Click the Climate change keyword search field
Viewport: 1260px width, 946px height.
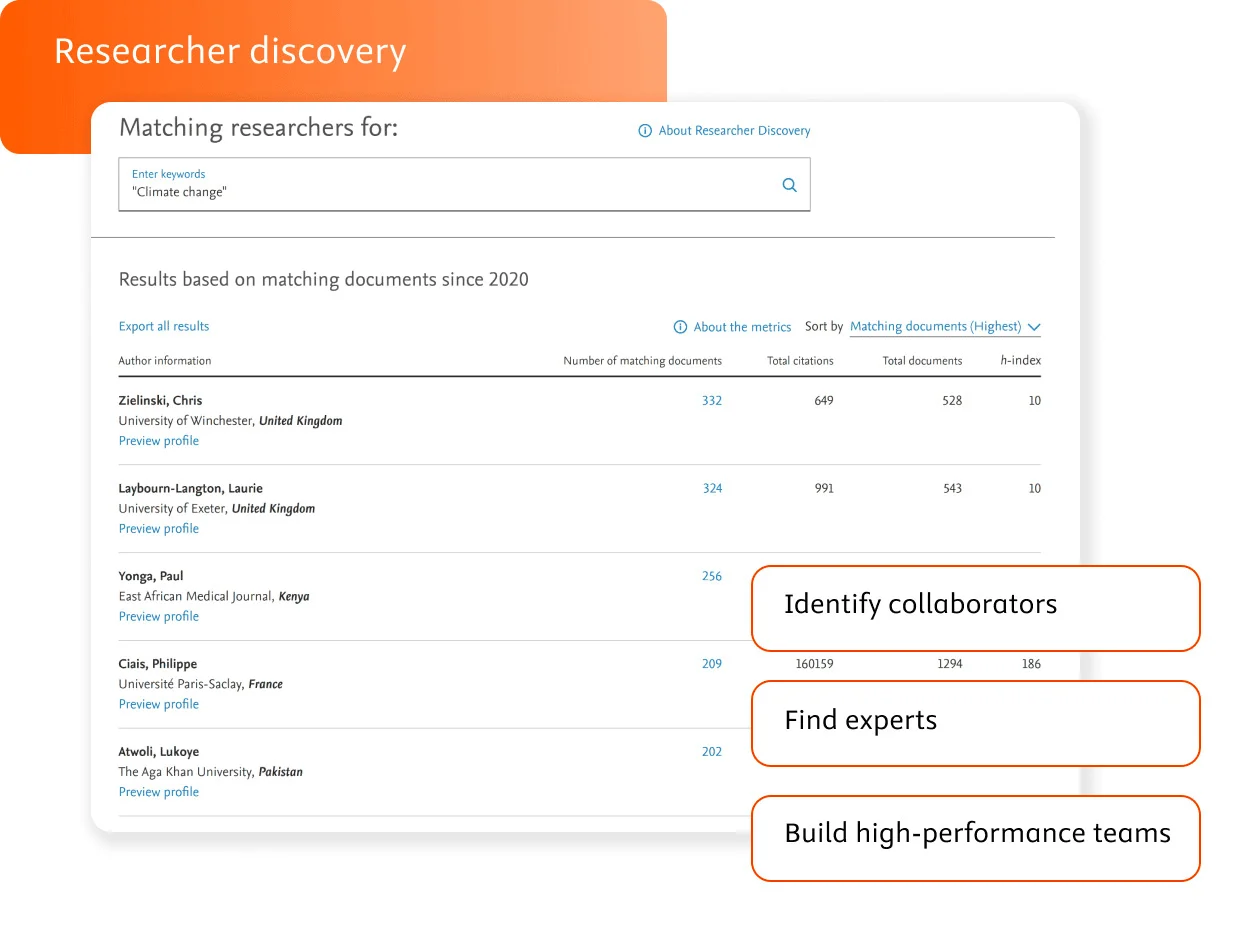[x=400, y=192]
